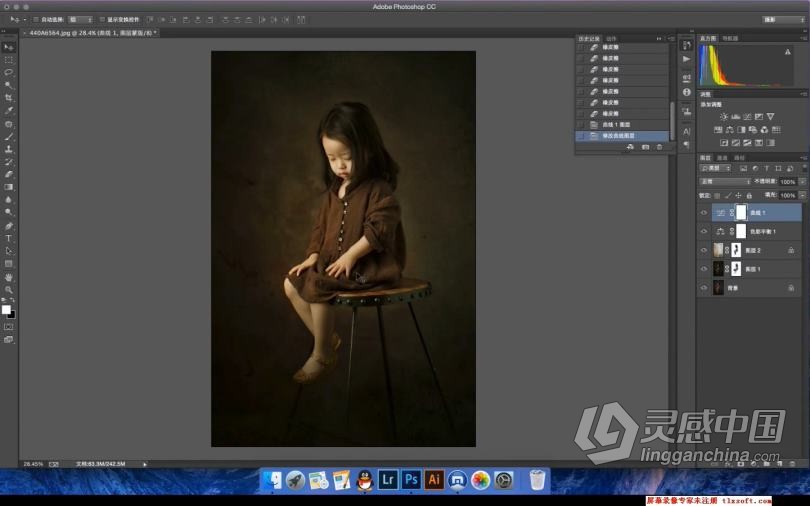Click the foreground color swatch
The height and width of the screenshot is (506, 810).
coord(6,310)
